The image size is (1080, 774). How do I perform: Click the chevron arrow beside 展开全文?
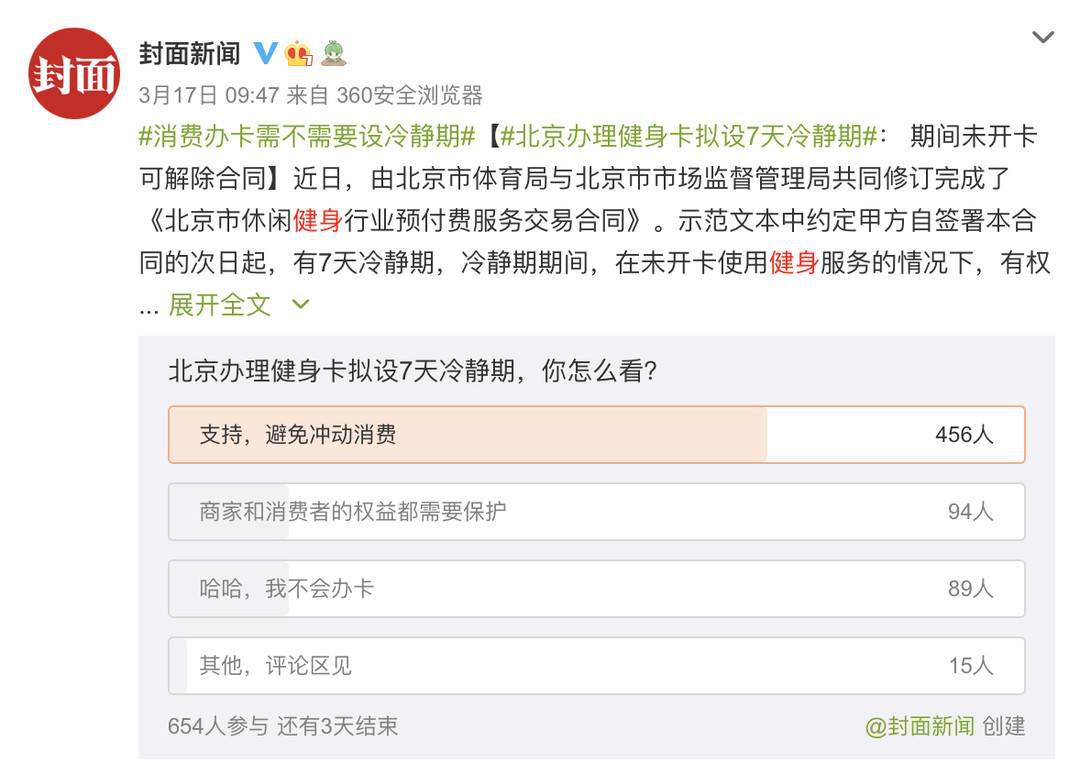click(x=301, y=304)
